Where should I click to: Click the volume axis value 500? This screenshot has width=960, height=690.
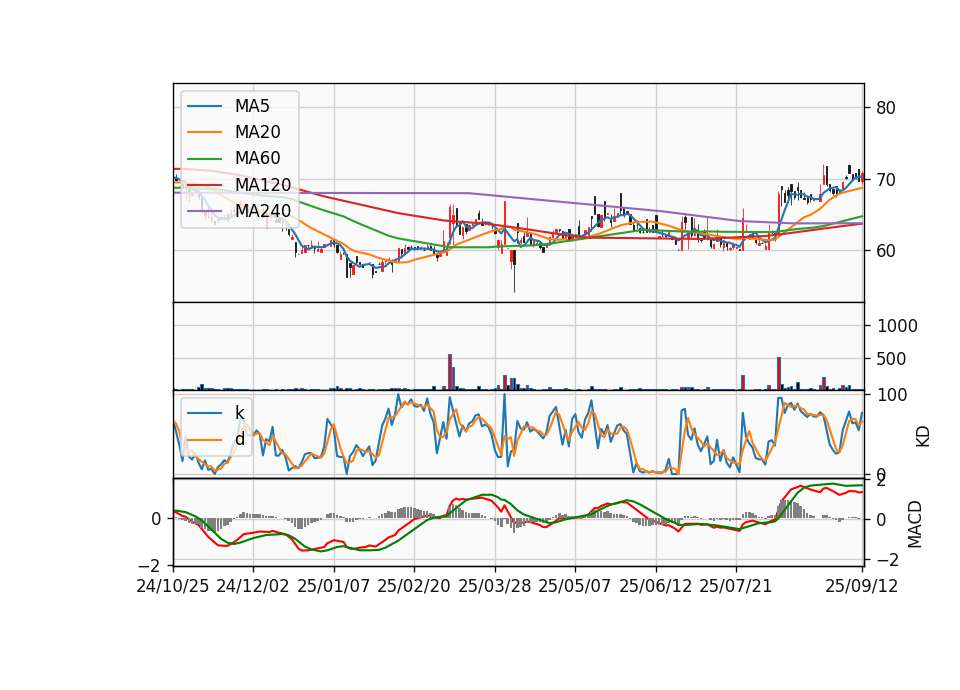coord(891,359)
